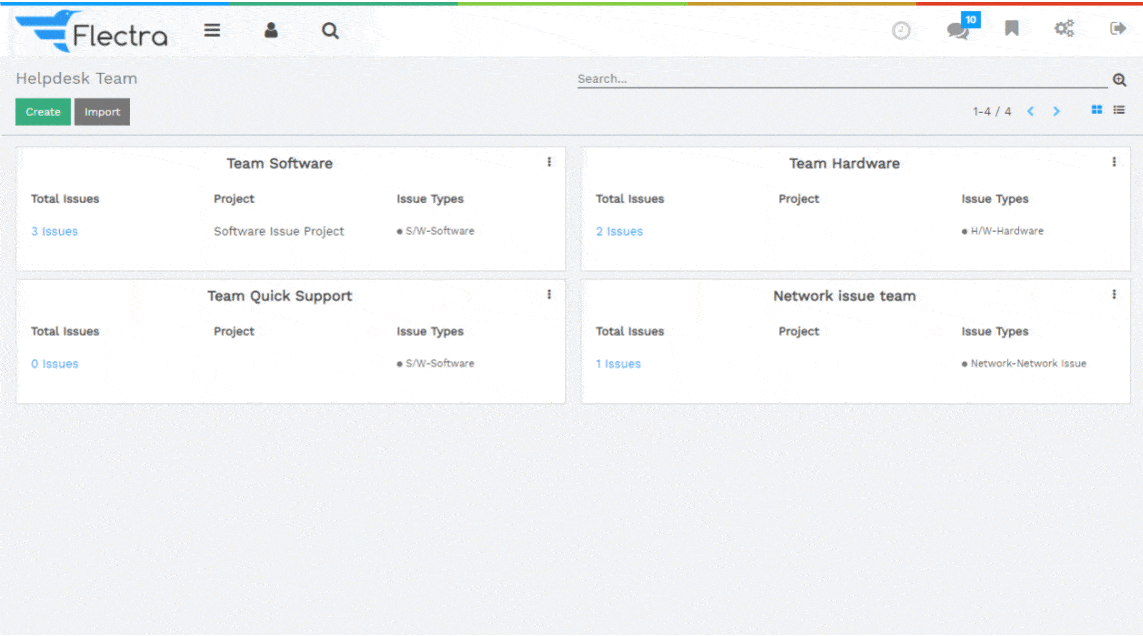This screenshot has height=636, width=1143.
Task: Switch to list view
Action: 1119,110
